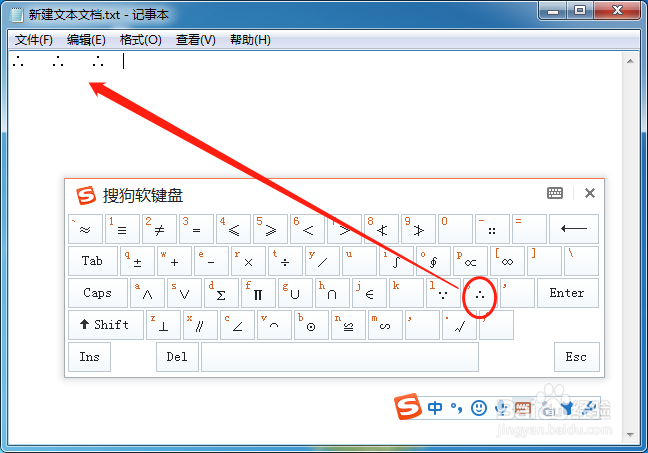Click the angle ∠ key
Viewport: 648px width, 453px height.
click(x=237, y=325)
